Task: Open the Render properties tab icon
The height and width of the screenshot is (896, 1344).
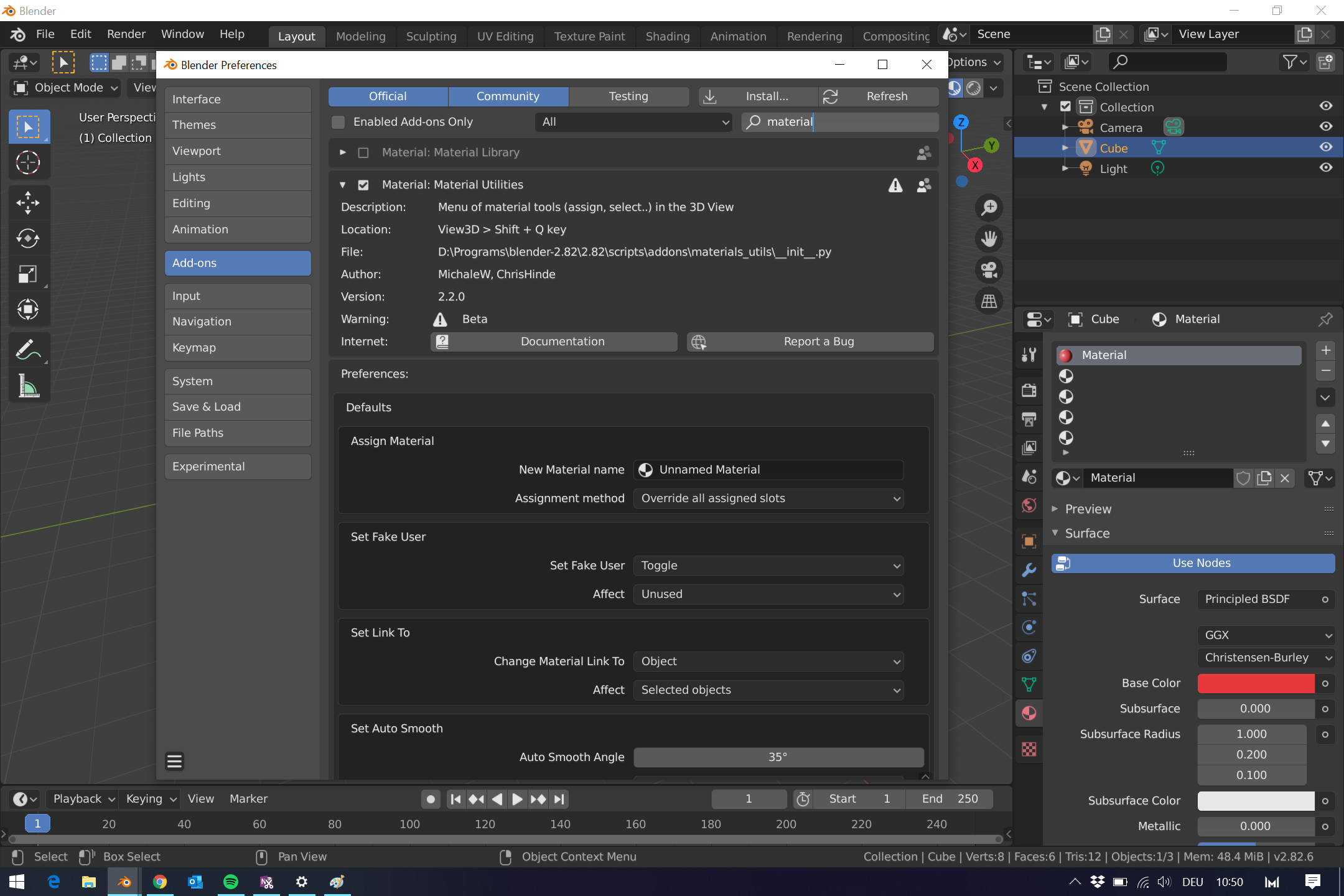Action: coord(1029,390)
